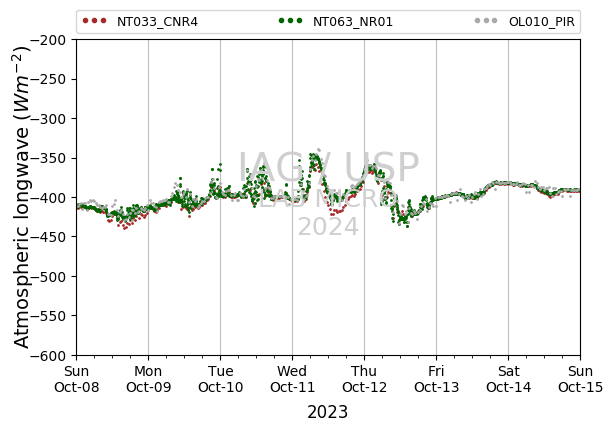Click the y-axis tick label −550
The width and height of the screenshot is (613, 432).
coord(50,316)
